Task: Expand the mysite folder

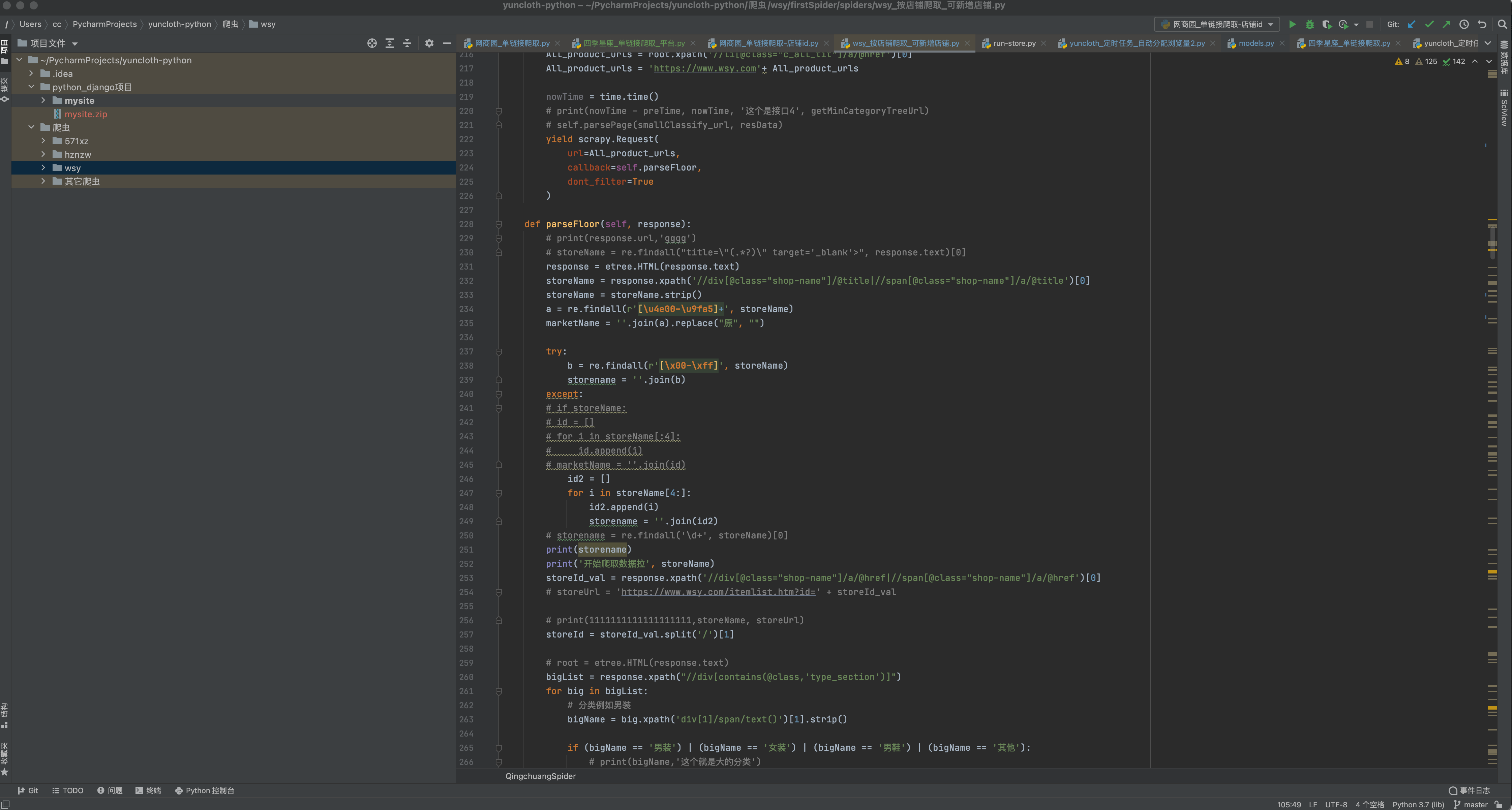Action: coord(43,100)
